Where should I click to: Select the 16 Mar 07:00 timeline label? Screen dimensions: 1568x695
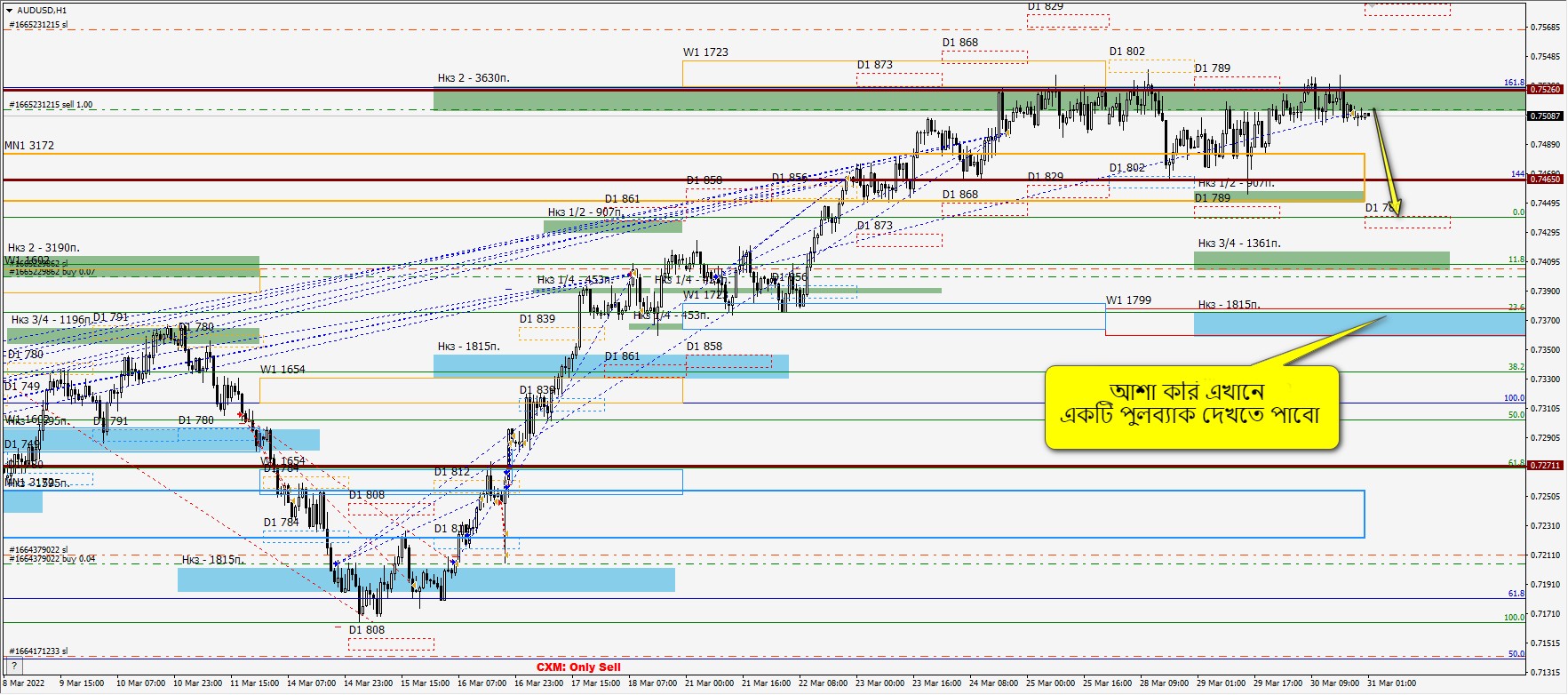pos(482,683)
